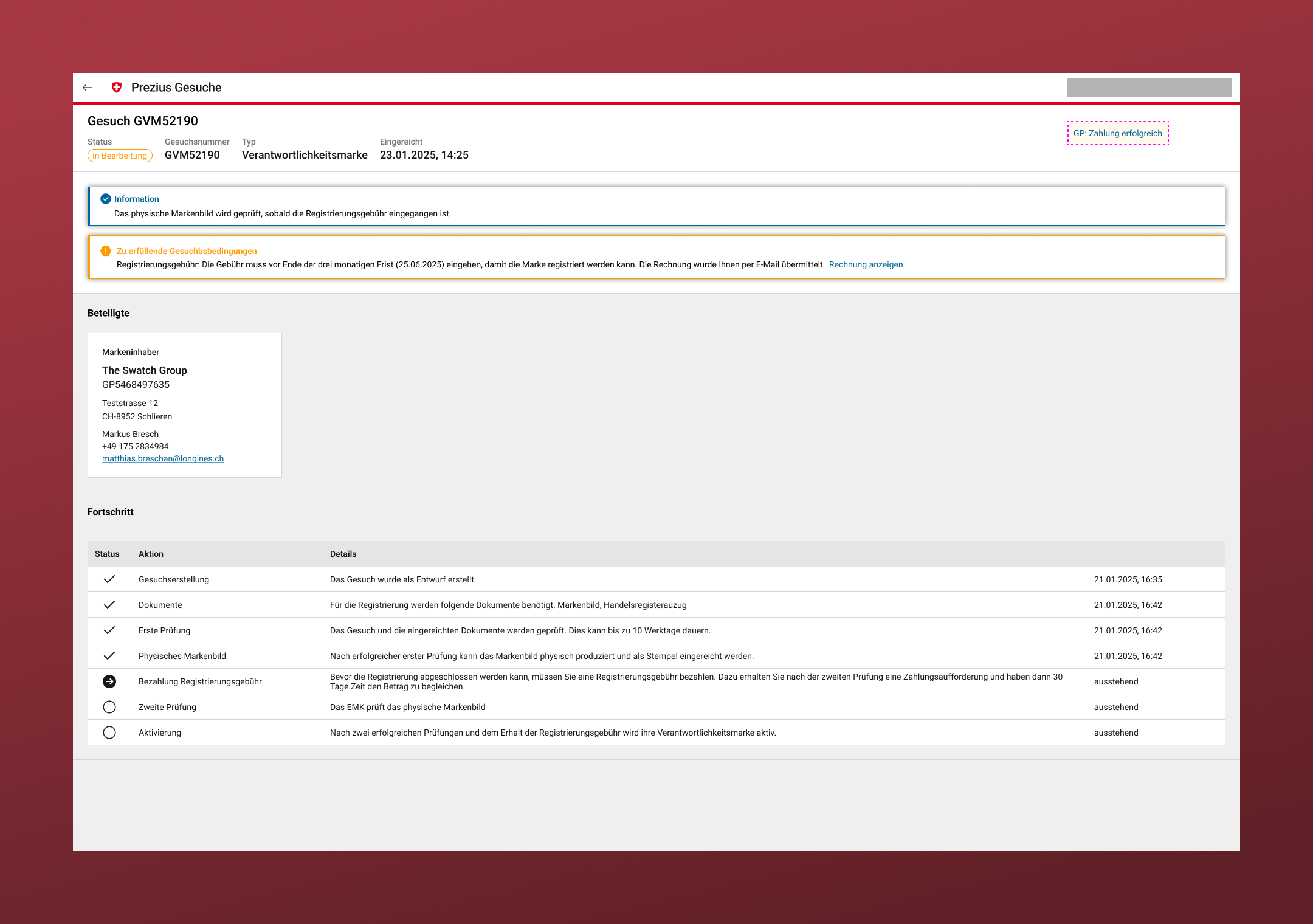This screenshot has height=924, width=1313.
Task: Click the Details column header
Action: [343, 554]
